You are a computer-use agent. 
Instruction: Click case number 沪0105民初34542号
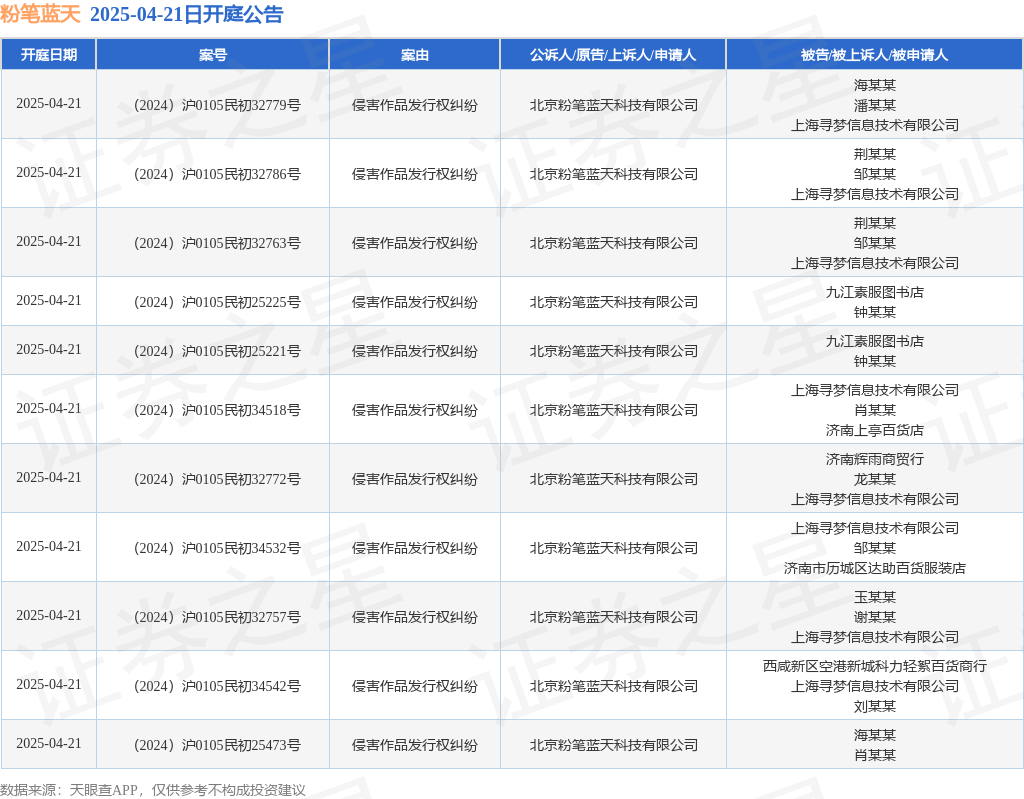point(217,686)
